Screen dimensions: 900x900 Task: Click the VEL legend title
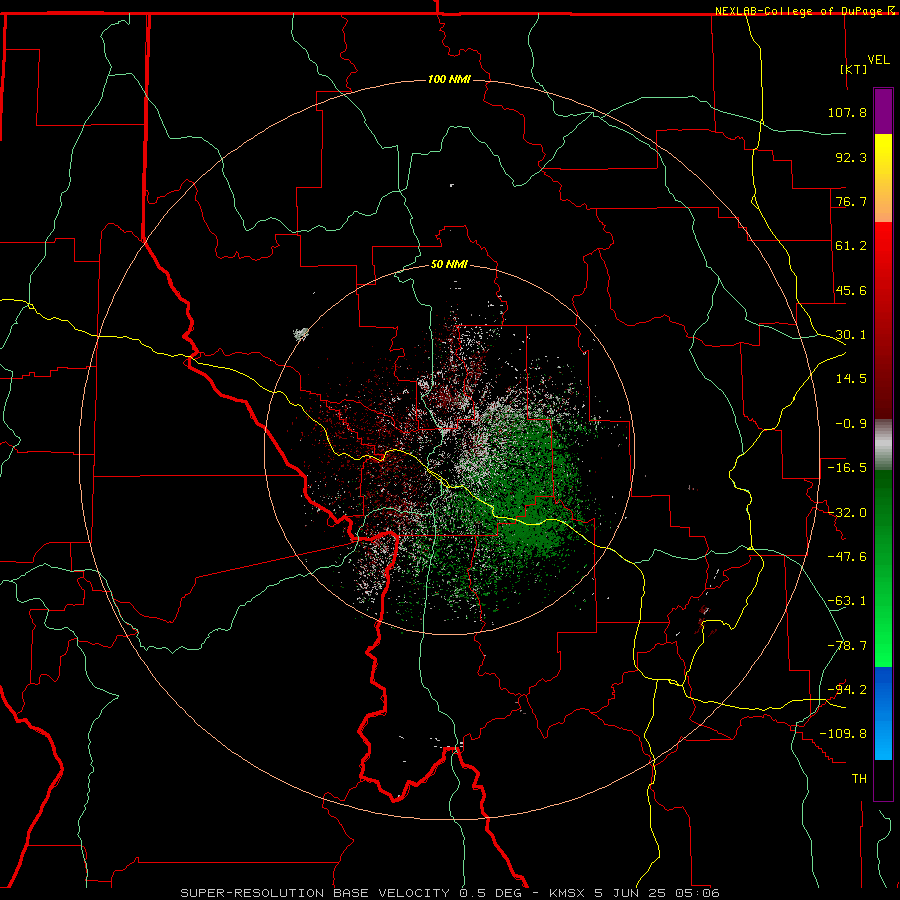click(x=878, y=60)
